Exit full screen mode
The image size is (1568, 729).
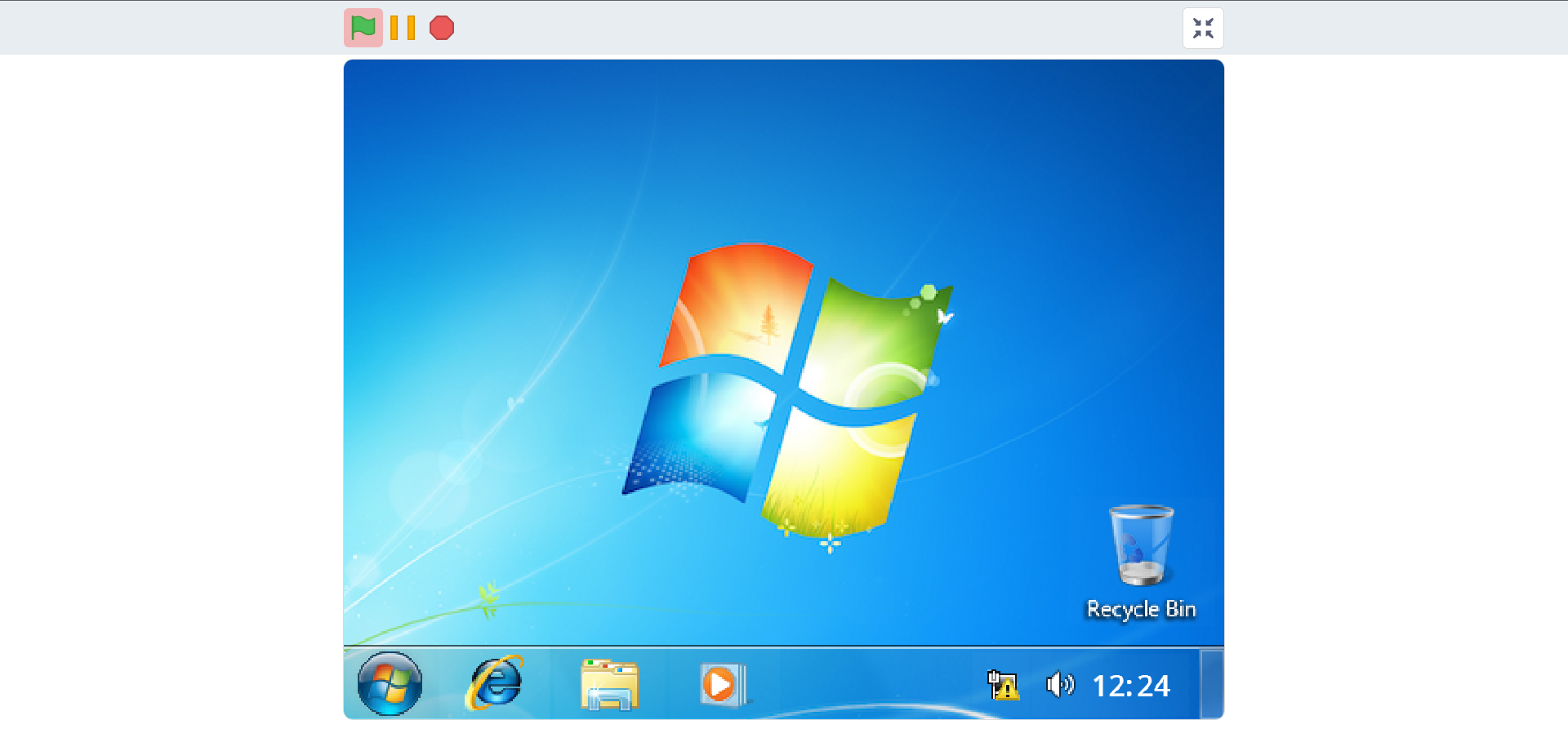click(x=1203, y=29)
